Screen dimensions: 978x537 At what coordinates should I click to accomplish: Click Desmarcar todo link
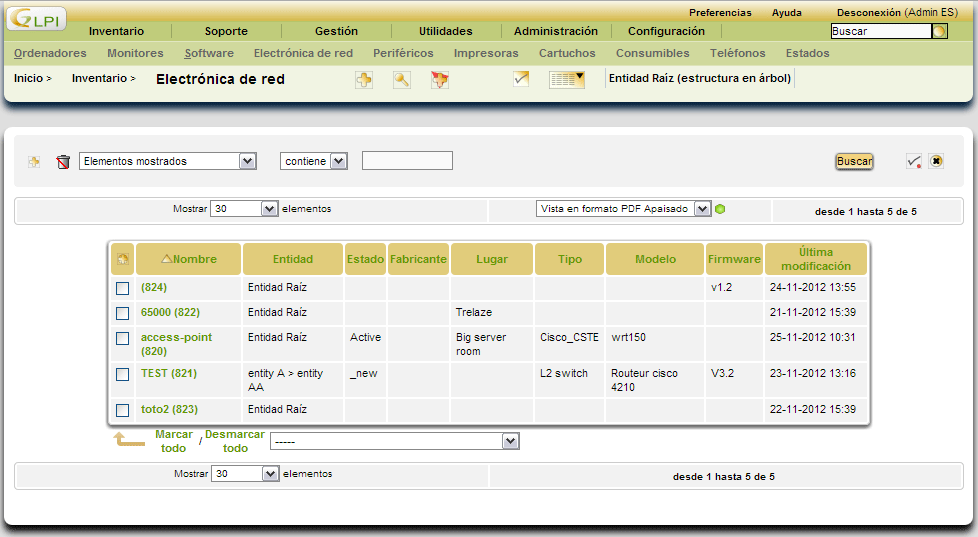(235, 441)
